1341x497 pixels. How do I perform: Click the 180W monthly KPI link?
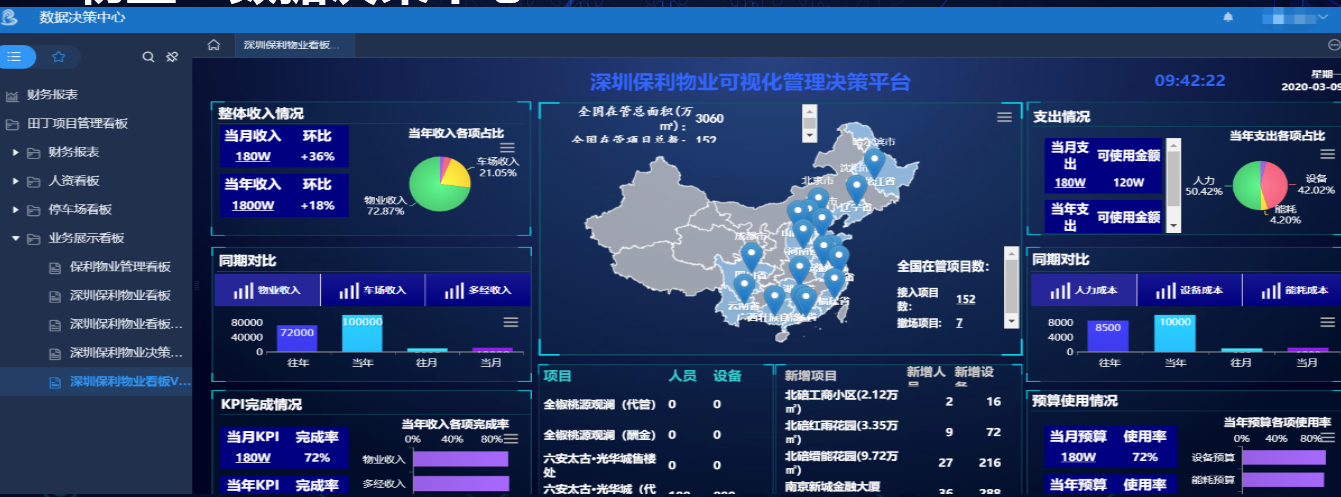[x=253, y=458]
